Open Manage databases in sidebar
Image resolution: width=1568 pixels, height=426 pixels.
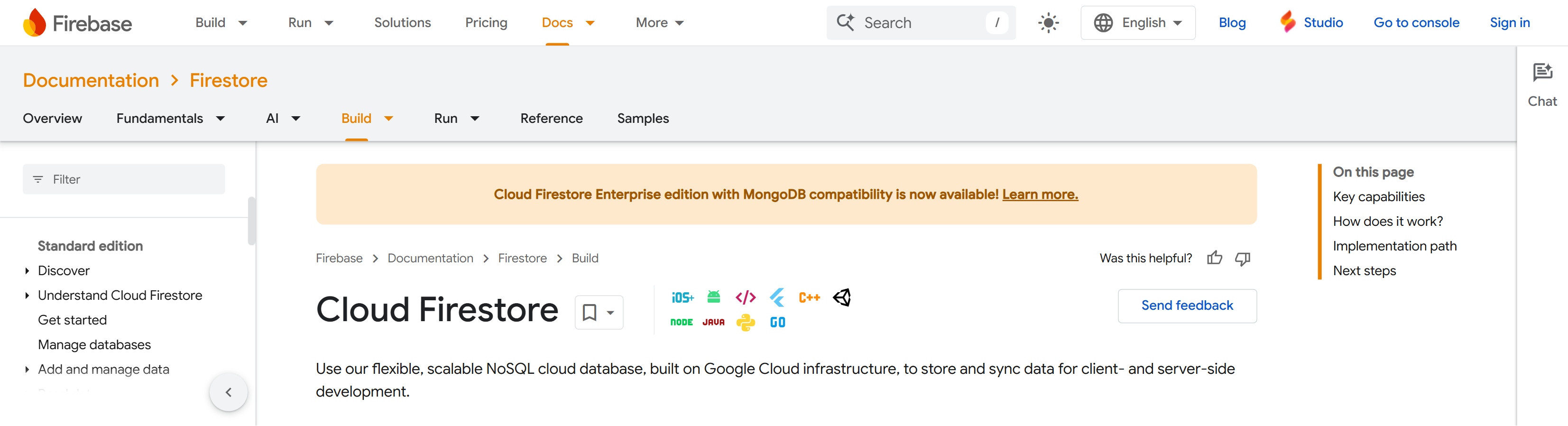[x=94, y=344]
